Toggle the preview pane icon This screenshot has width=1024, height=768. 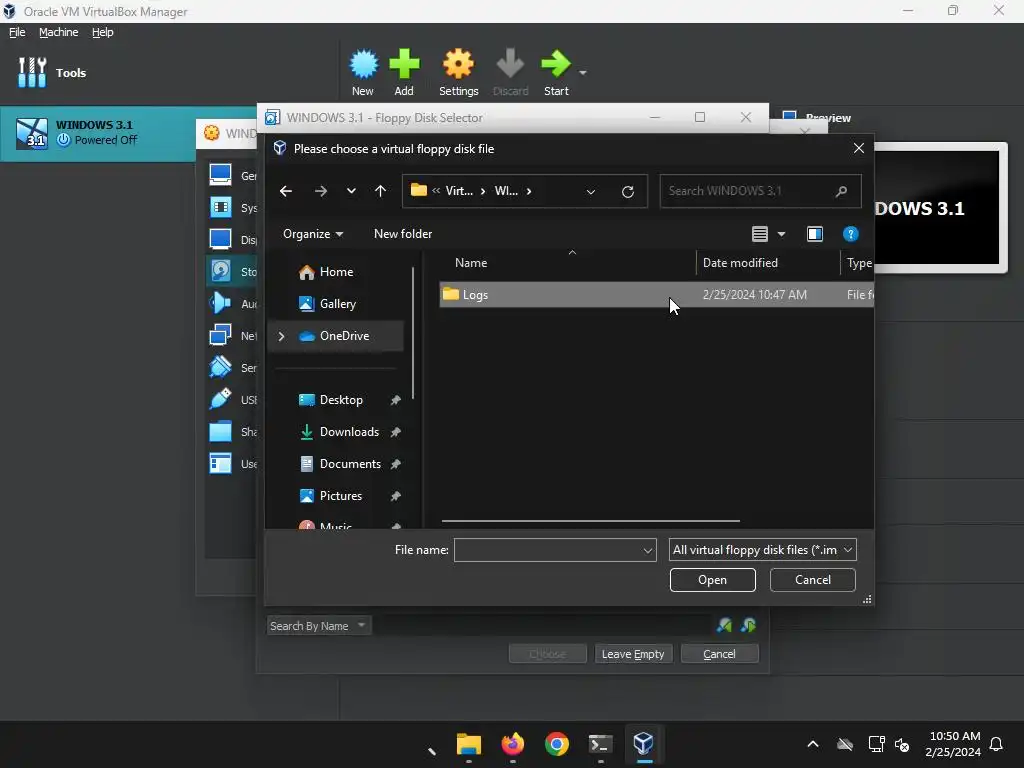point(815,234)
